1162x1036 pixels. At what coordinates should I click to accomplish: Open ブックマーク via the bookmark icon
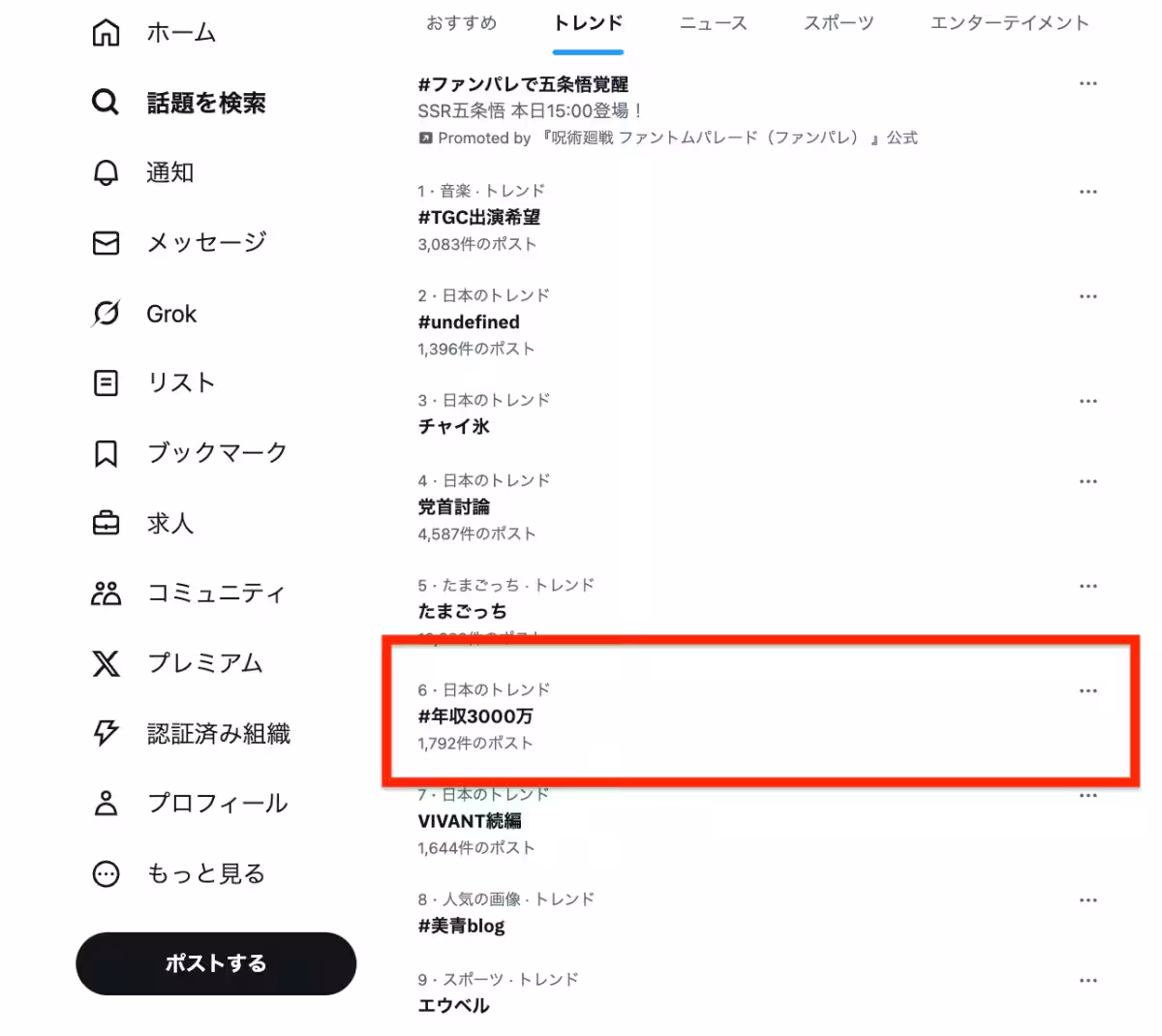point(104,452)
